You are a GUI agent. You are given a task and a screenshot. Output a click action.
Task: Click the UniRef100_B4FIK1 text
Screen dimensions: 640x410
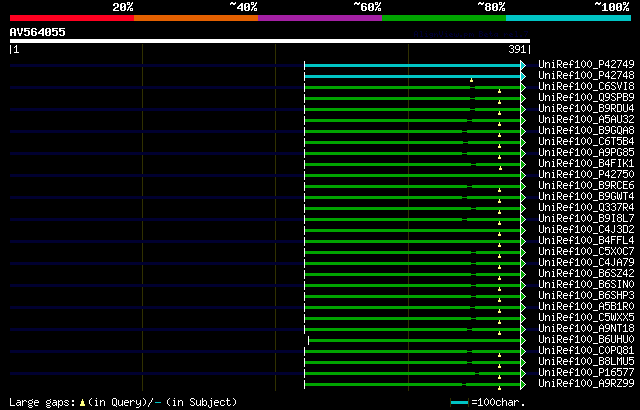(586, 164)
